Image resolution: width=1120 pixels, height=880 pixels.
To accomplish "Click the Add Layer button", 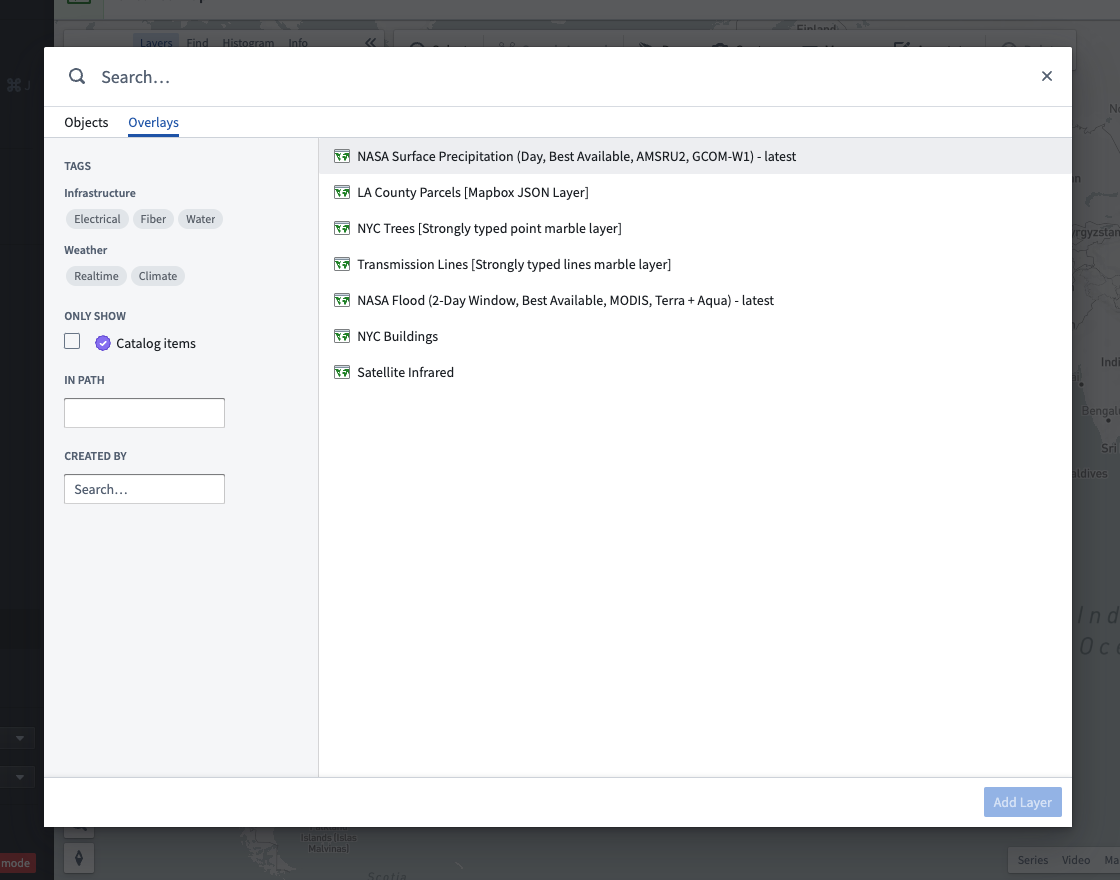I will pos(1022,802).
